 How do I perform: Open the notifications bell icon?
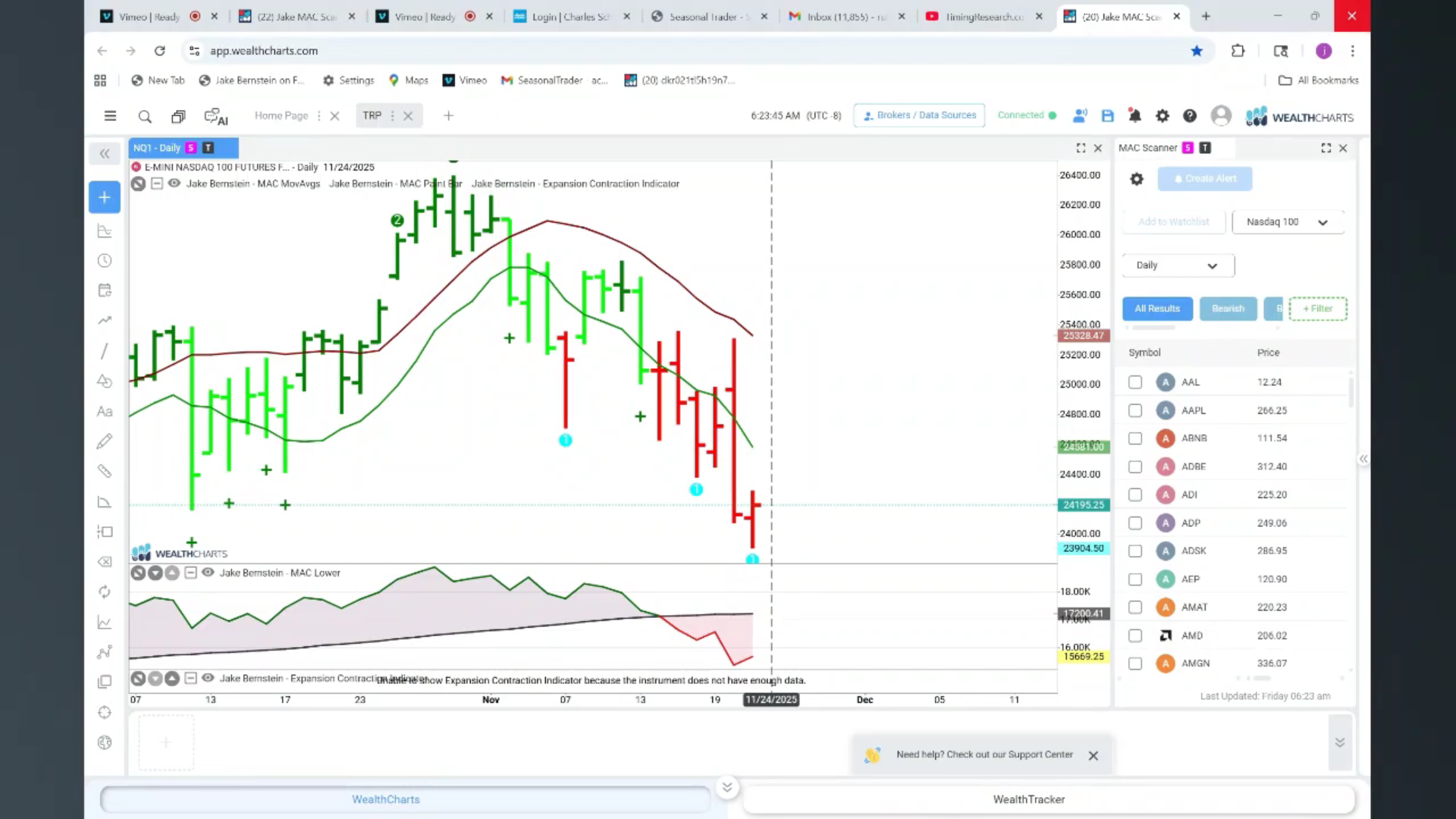click(x=1134, y=116)
